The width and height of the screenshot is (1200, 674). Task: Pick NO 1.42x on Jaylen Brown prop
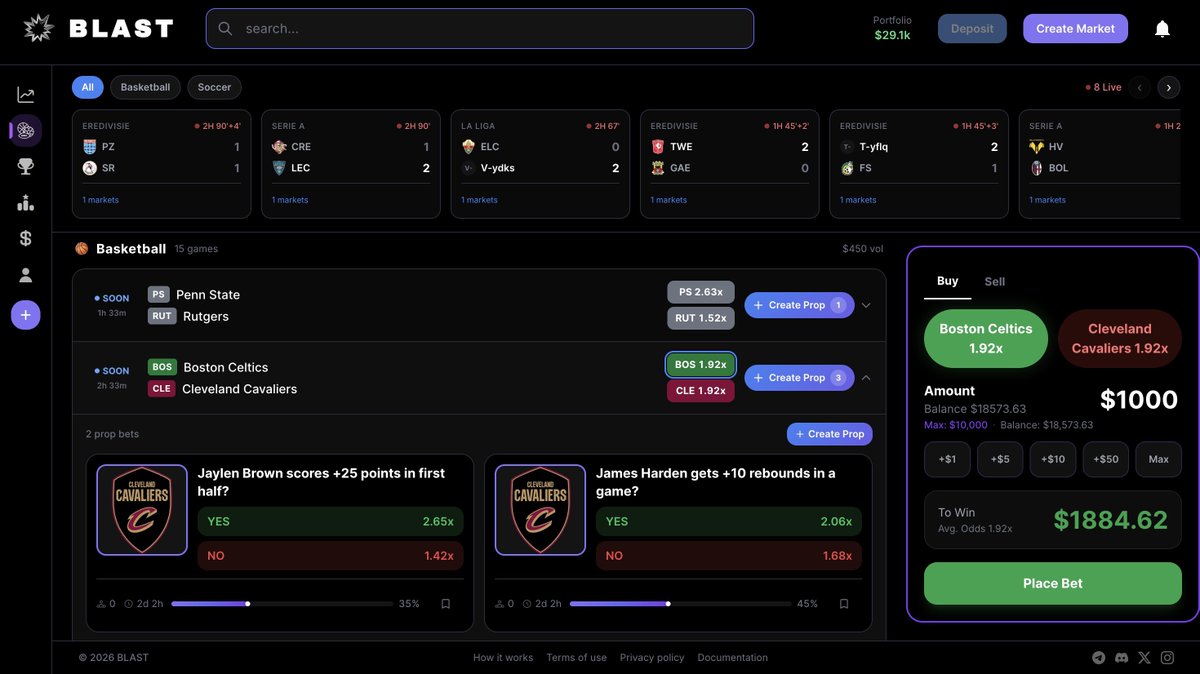(x=330, y=556)
